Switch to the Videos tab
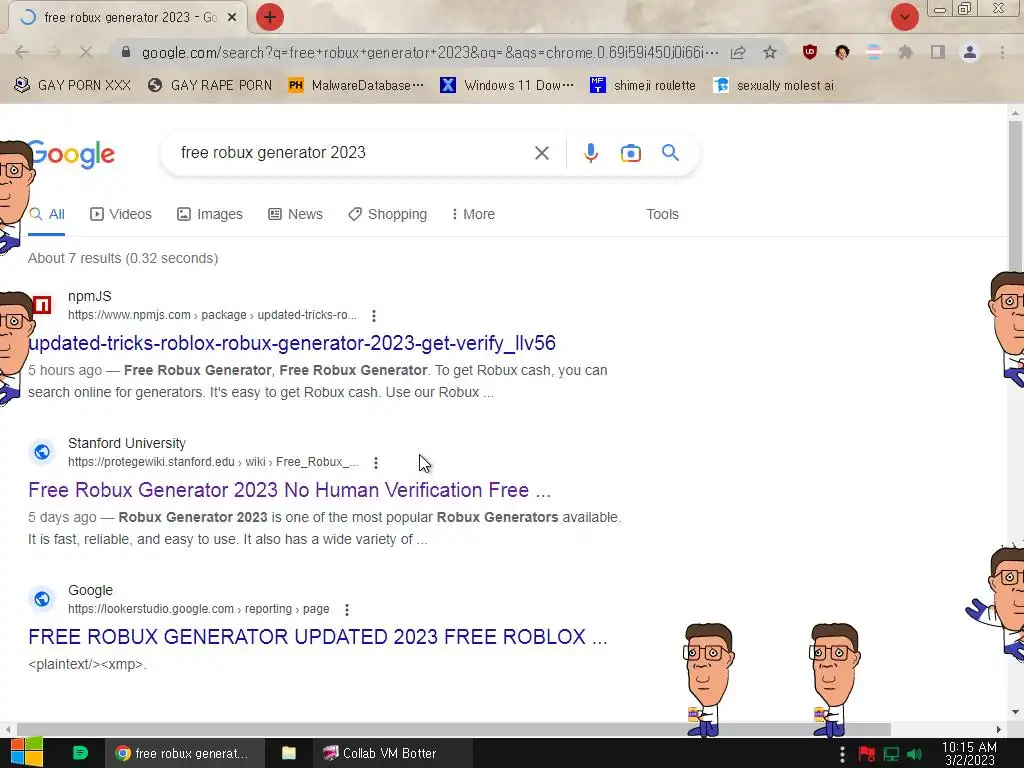The width and height of the screenshot is (1024, 768). (121, 214)
